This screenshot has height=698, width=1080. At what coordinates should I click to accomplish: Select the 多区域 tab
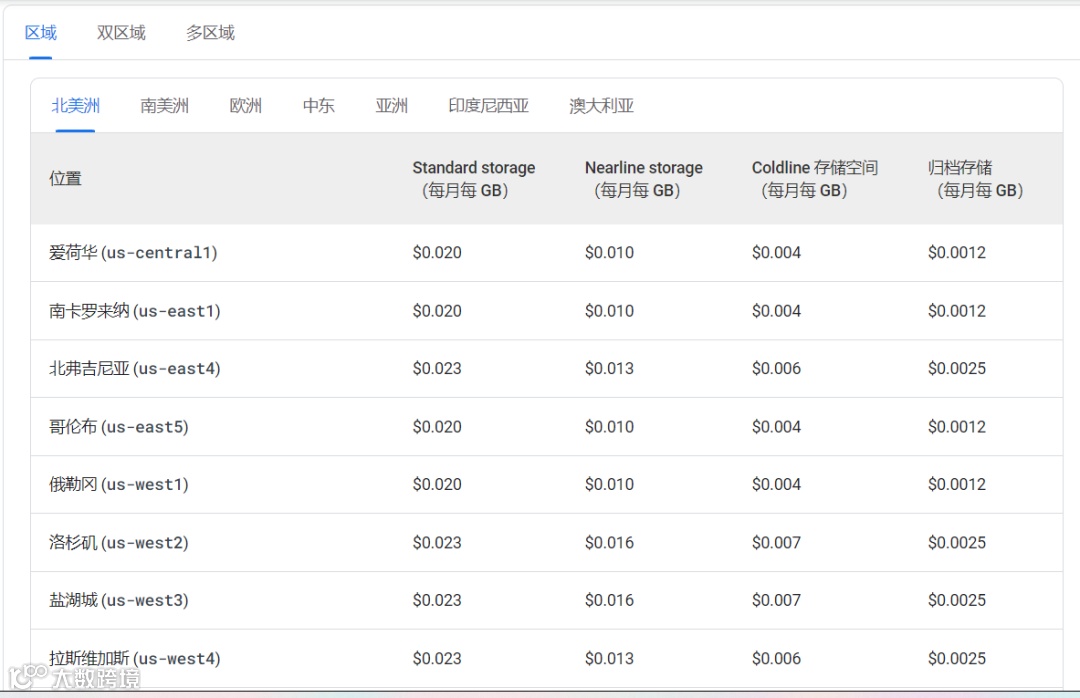[210, 33]
